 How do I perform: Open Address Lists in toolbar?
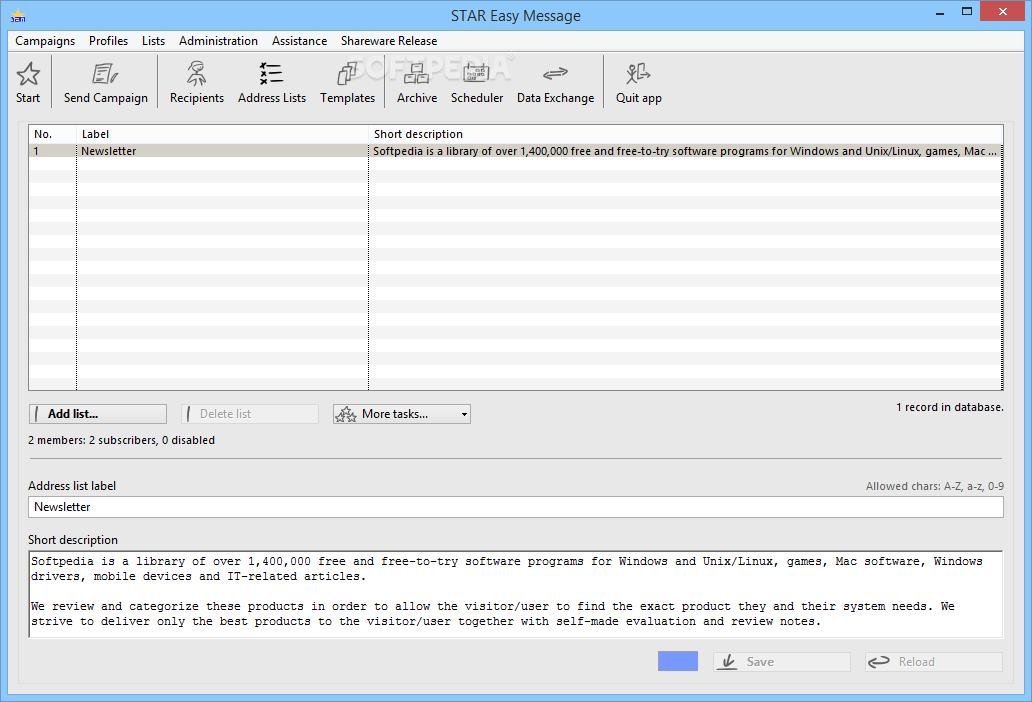(x=272, y=82)
